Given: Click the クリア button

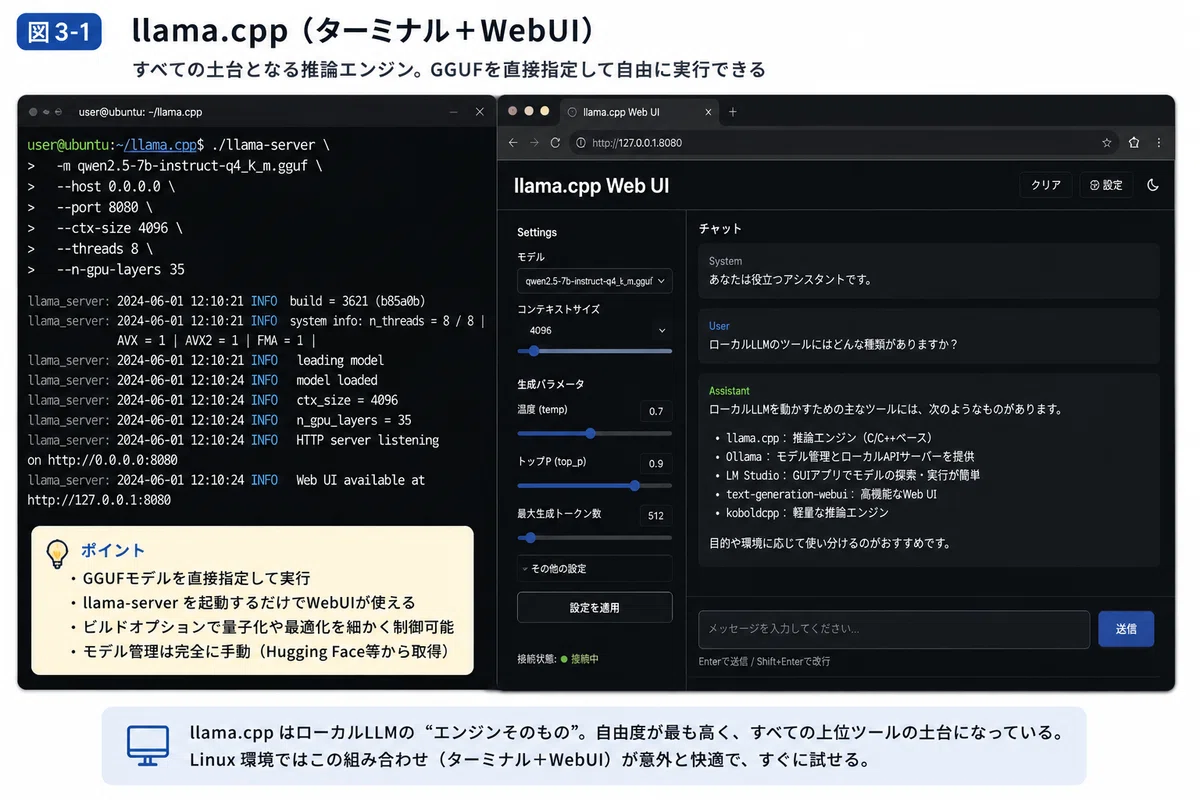Looking at the screenshot, I should click(x=1046, y=185).
